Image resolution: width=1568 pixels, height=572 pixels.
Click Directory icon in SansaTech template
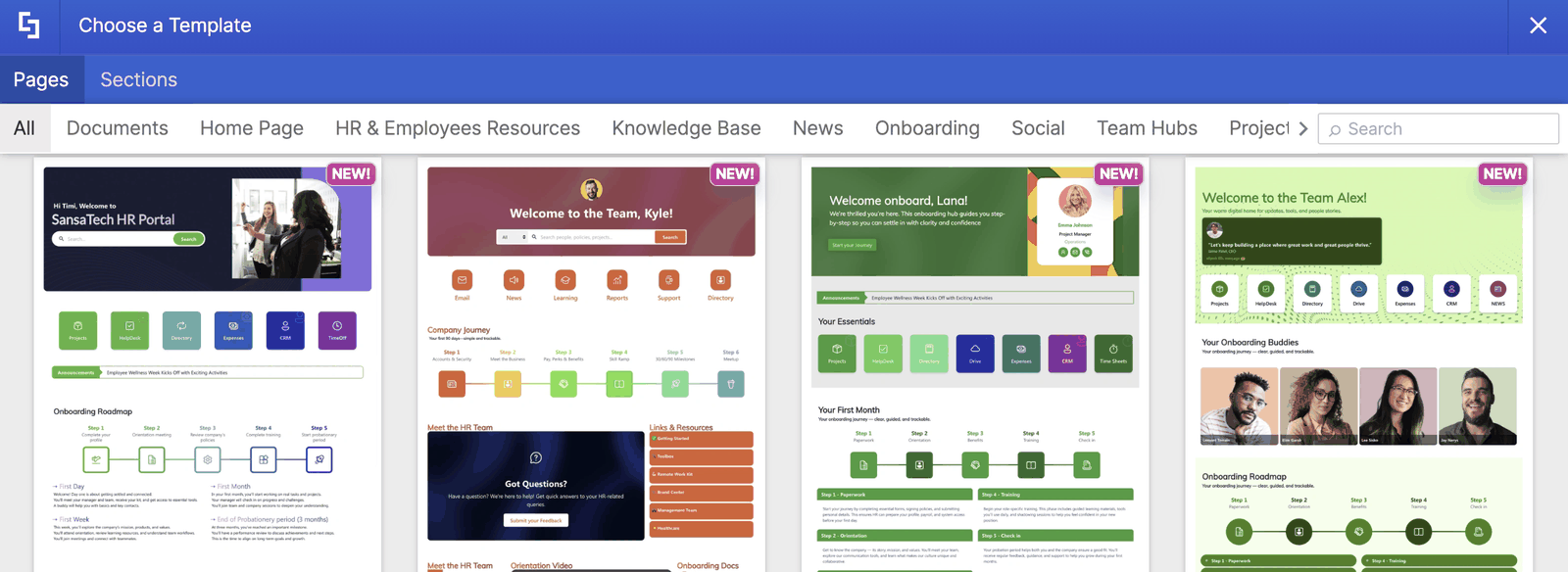click(181, 330)
